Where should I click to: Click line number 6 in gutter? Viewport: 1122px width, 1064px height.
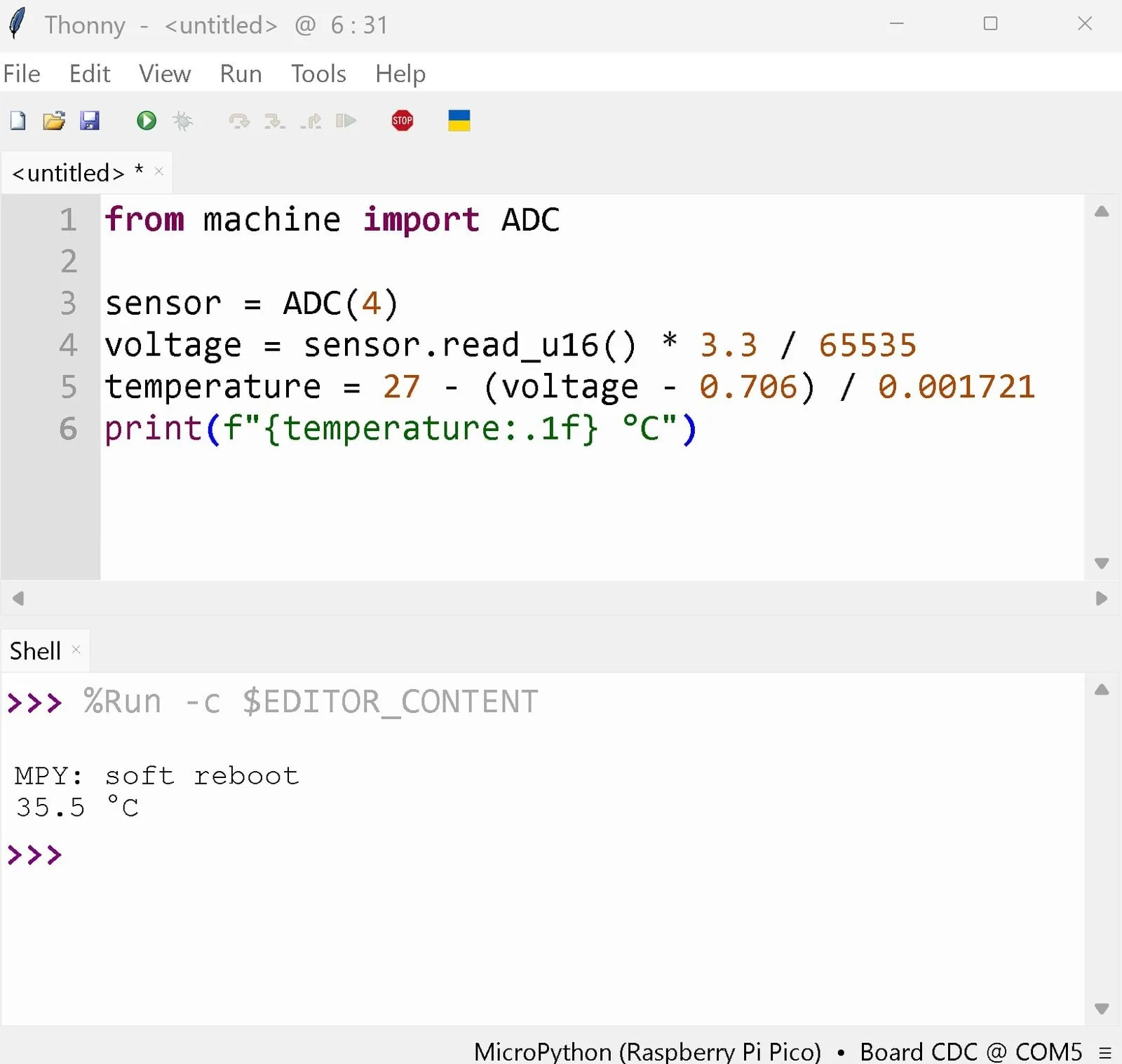click(68, 428)
